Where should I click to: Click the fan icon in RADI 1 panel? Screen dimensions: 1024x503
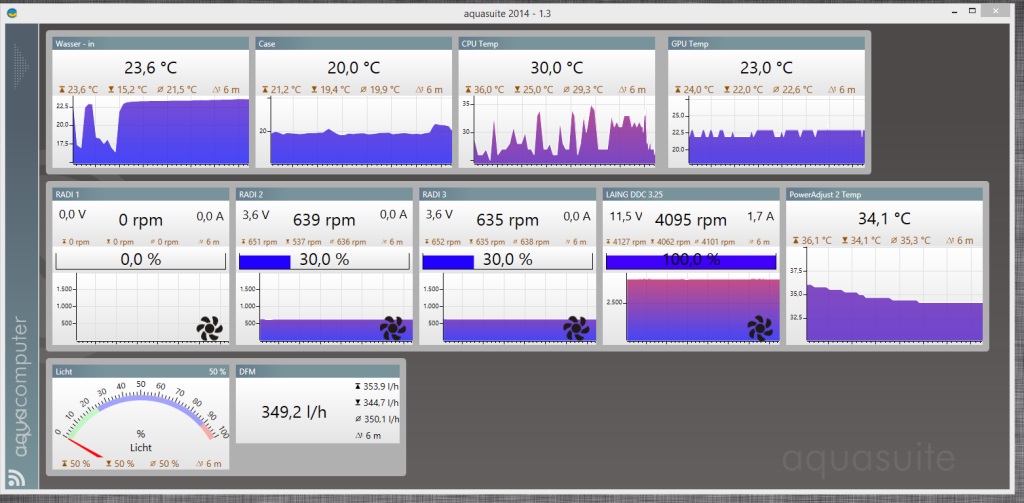(x=210, y=327)
